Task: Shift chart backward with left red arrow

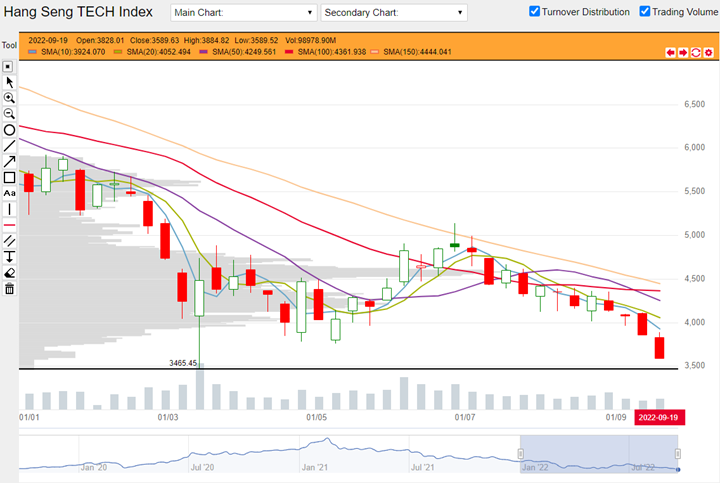Action: pos(670,52)
